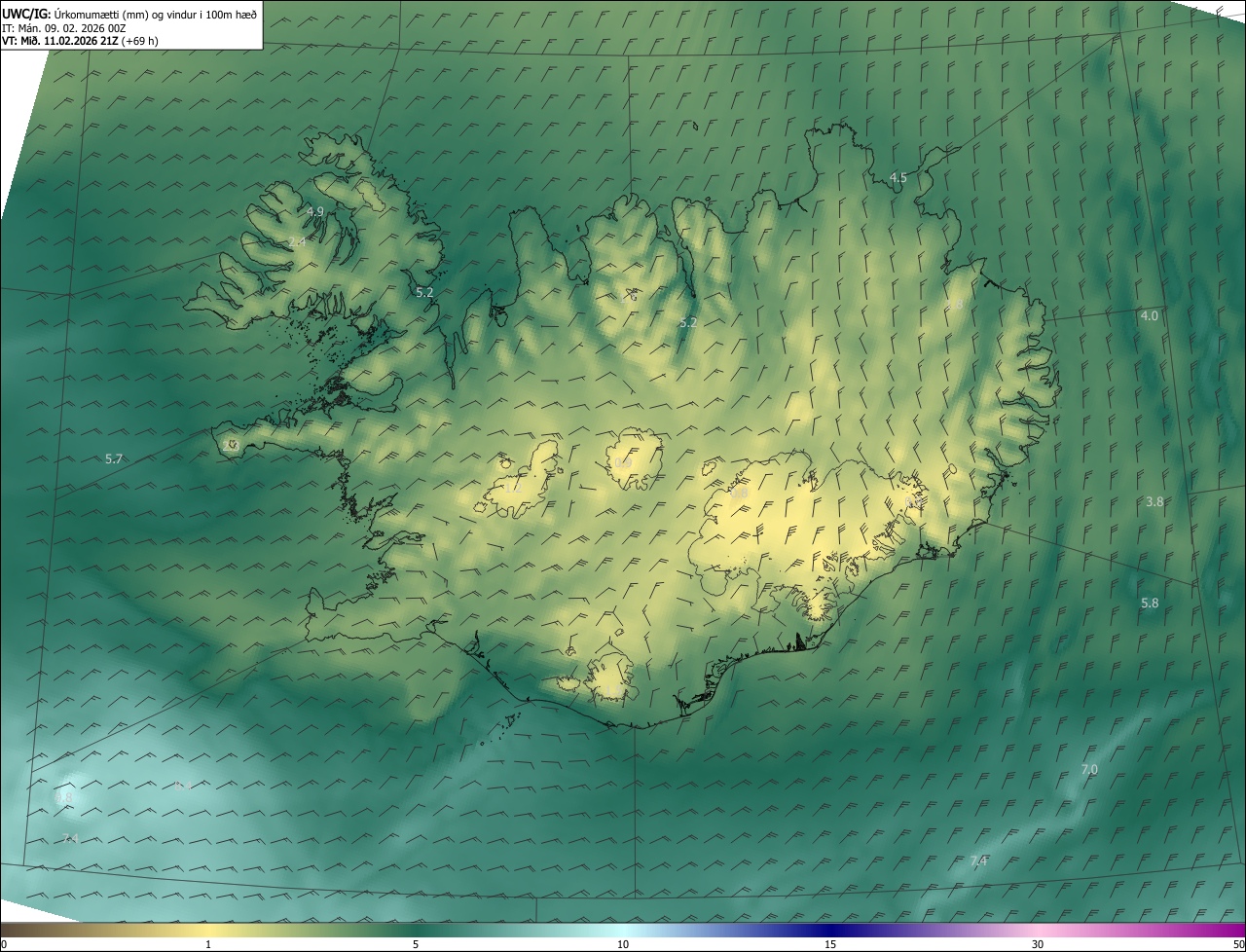Select the initial time 'IT: Mán. 09. 02. 2026 00Z'
The image size is (1246, 952).
coord(64,28)
